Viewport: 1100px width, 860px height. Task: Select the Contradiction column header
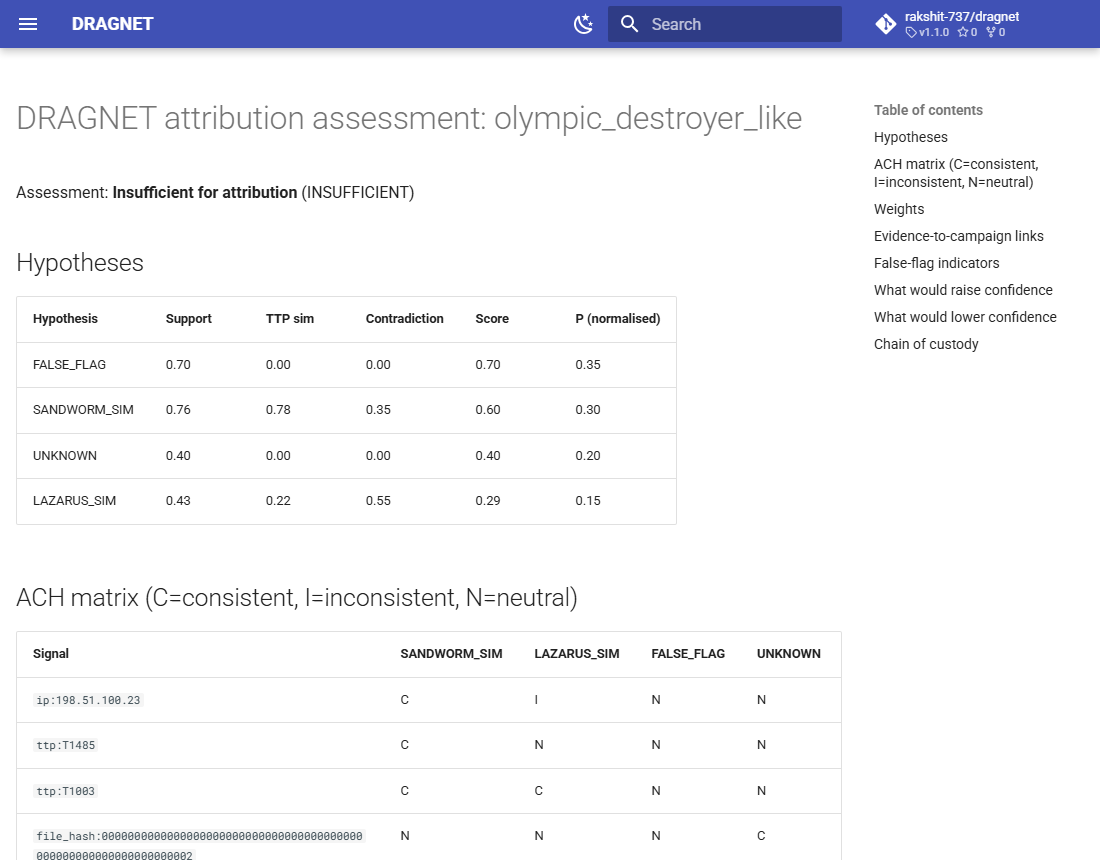404,318
